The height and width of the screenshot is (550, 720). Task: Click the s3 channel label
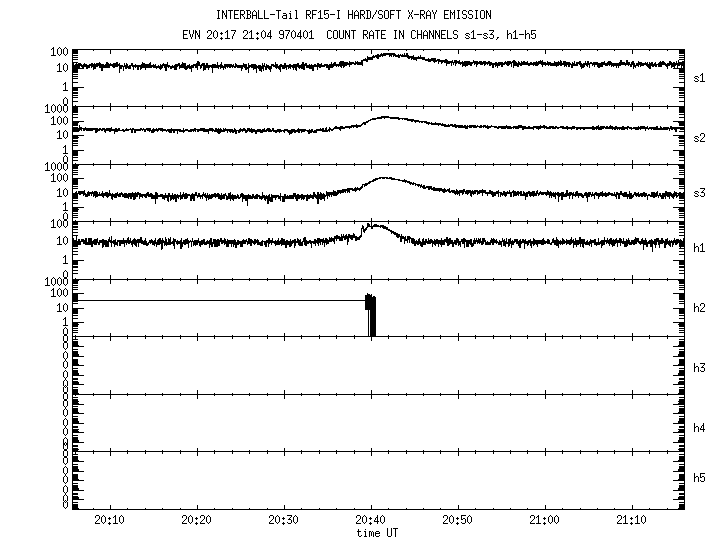(700, 193)
